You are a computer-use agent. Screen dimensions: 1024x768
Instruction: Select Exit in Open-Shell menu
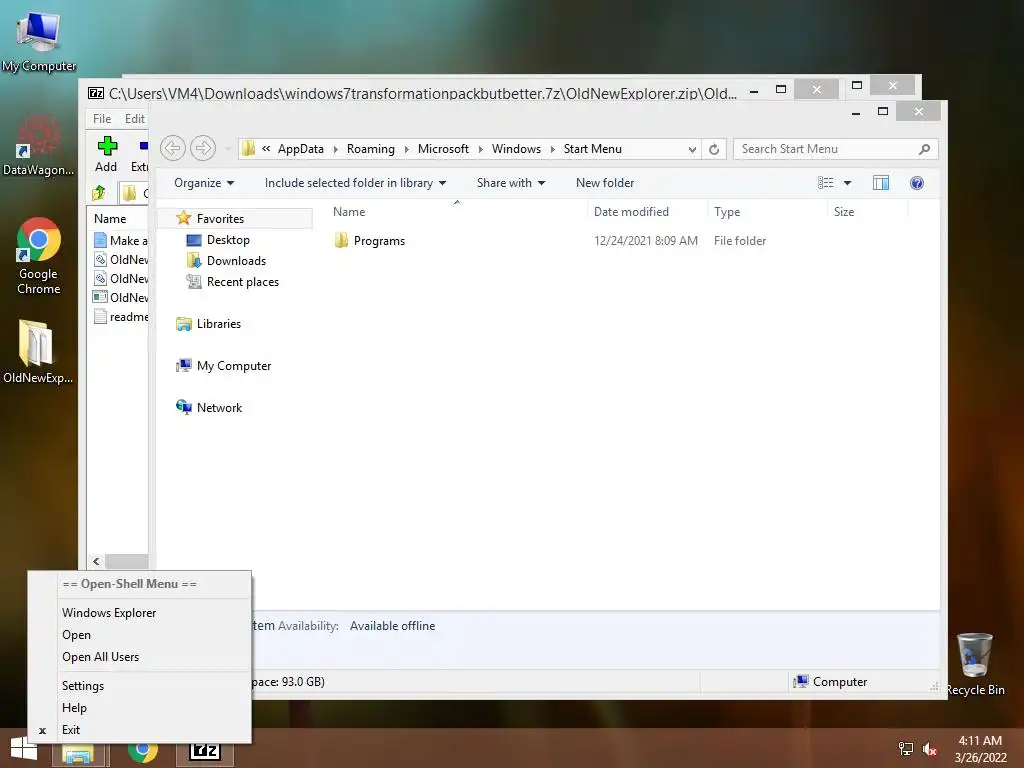click(x=71, y=730)
